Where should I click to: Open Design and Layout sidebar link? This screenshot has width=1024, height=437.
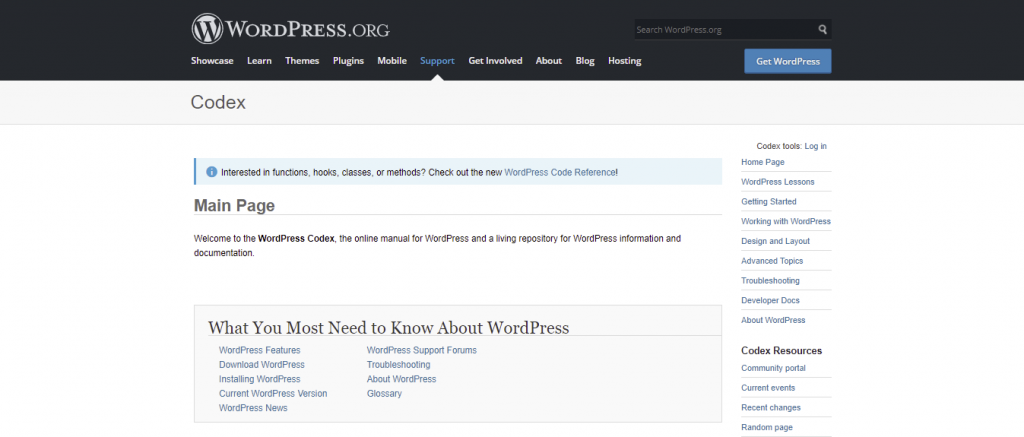[x=775, y=241]
